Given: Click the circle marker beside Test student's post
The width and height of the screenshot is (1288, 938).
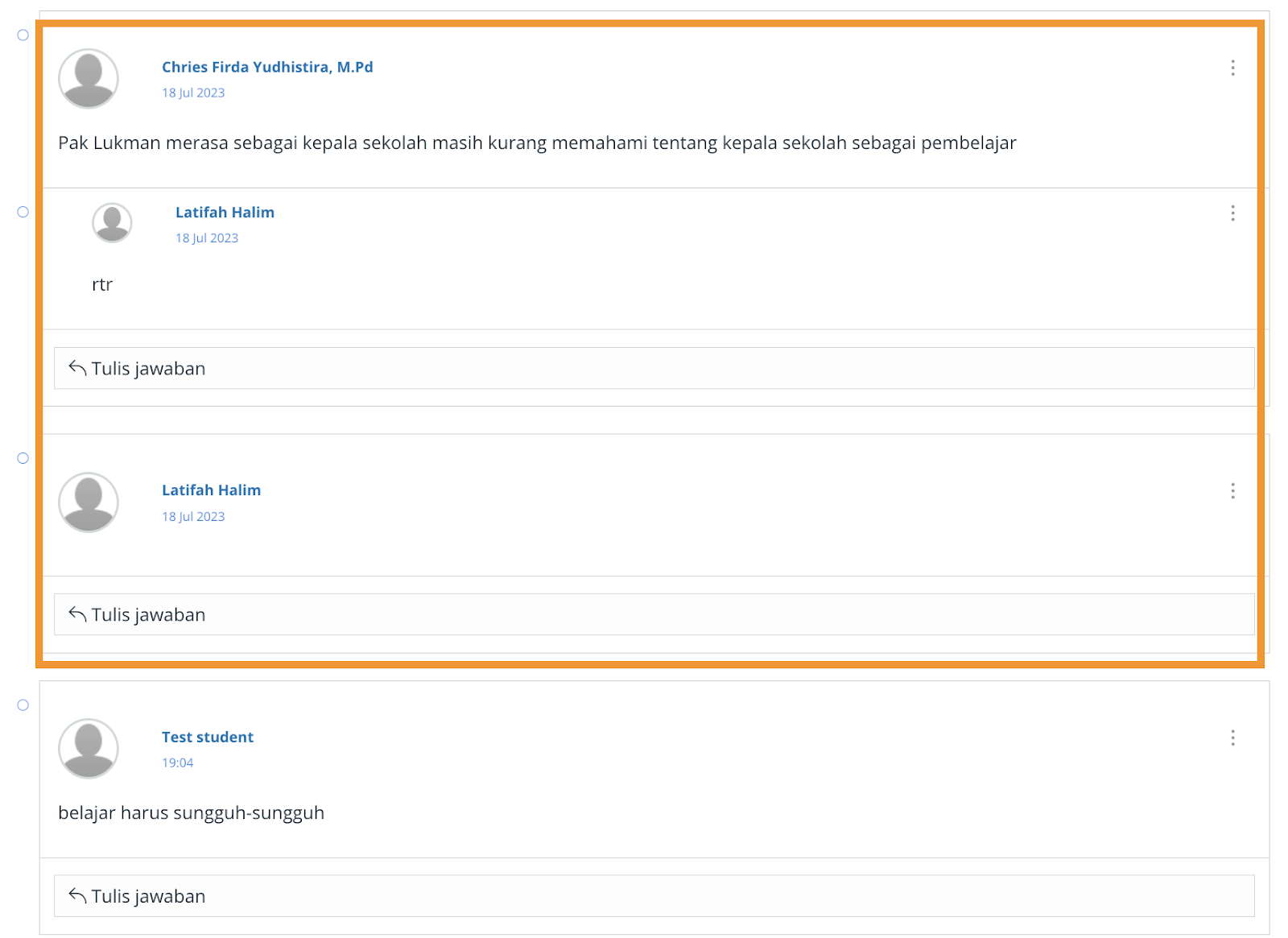Looking at the screenshot, I should (x=23, y=705).
